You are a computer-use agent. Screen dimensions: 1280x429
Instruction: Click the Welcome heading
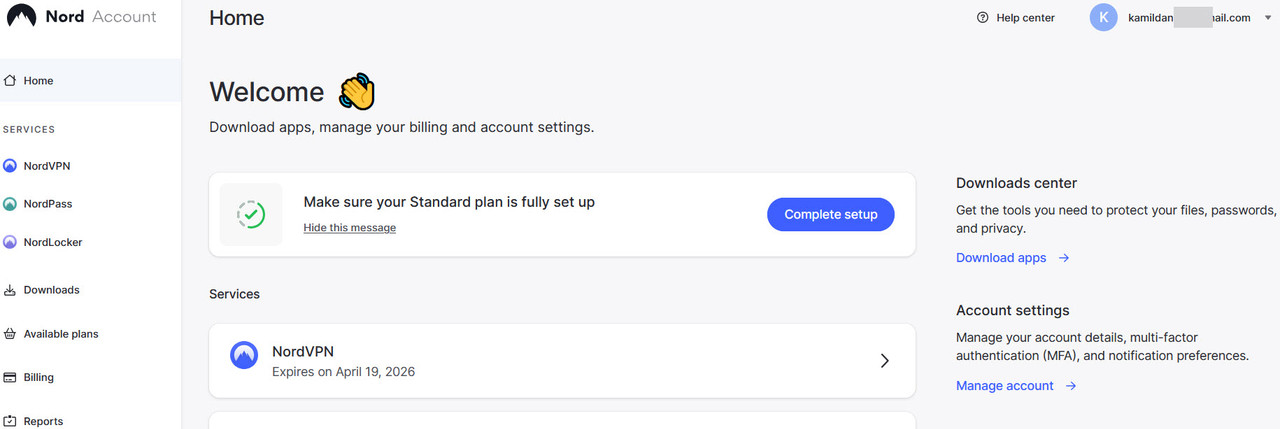pos(267,93)
